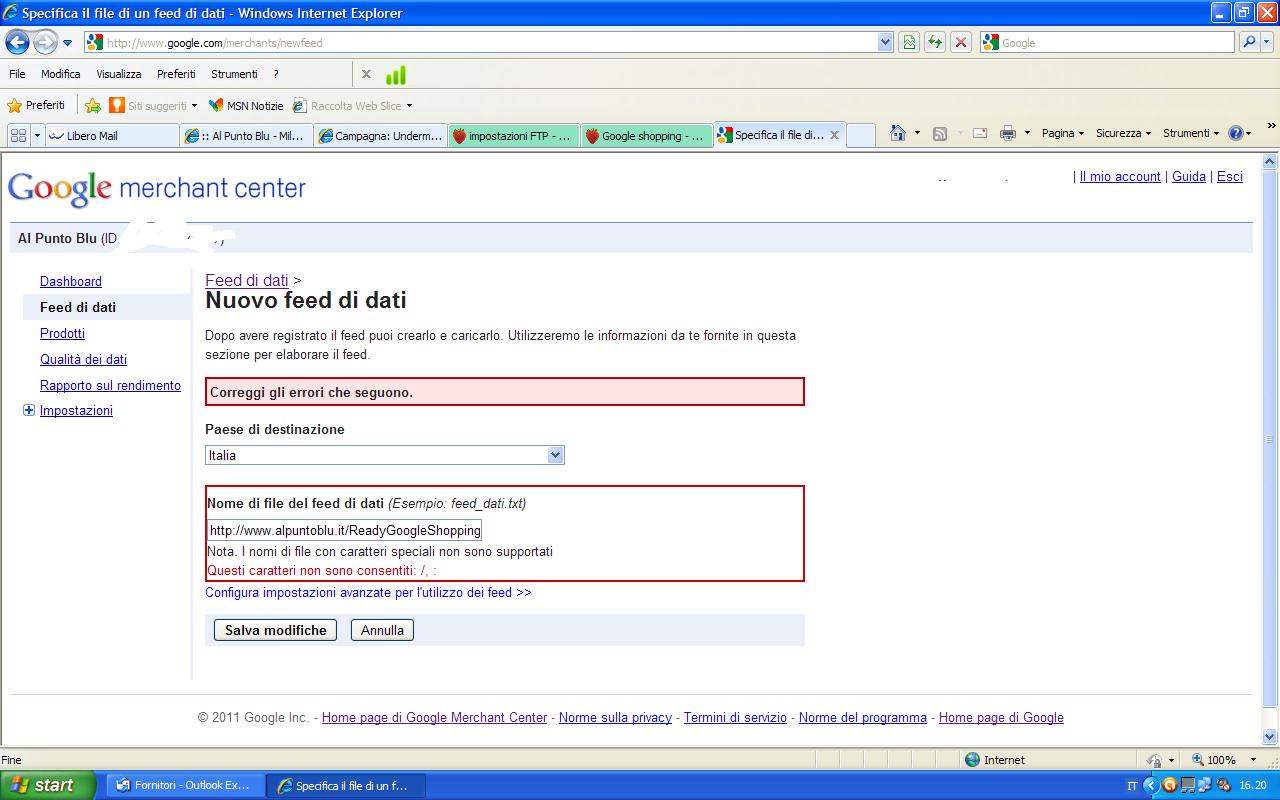Click the gray X beside signal bars
The image size is (1280, 800).
point(366,74)
